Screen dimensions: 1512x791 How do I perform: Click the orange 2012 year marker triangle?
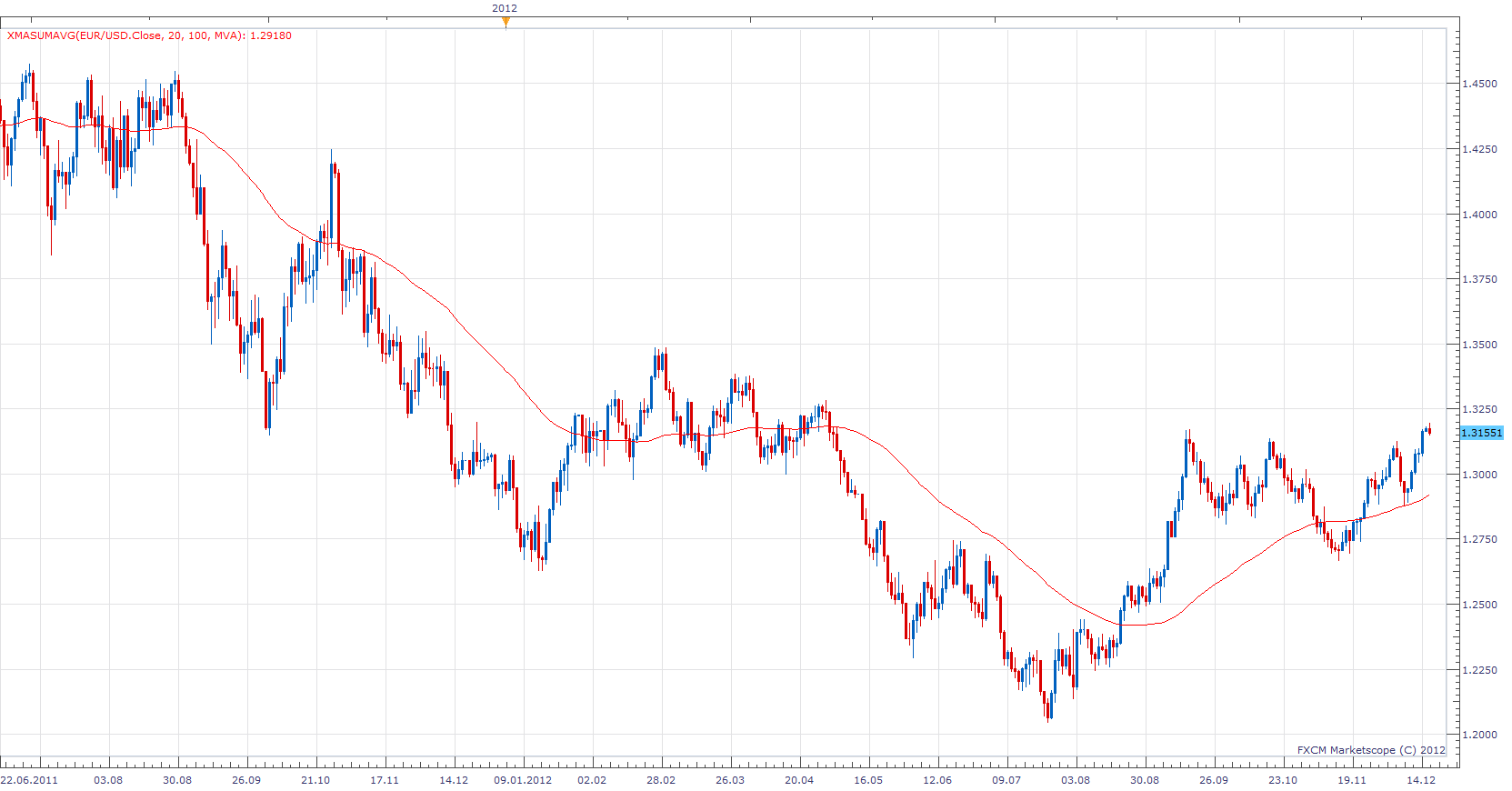[506, 22]
